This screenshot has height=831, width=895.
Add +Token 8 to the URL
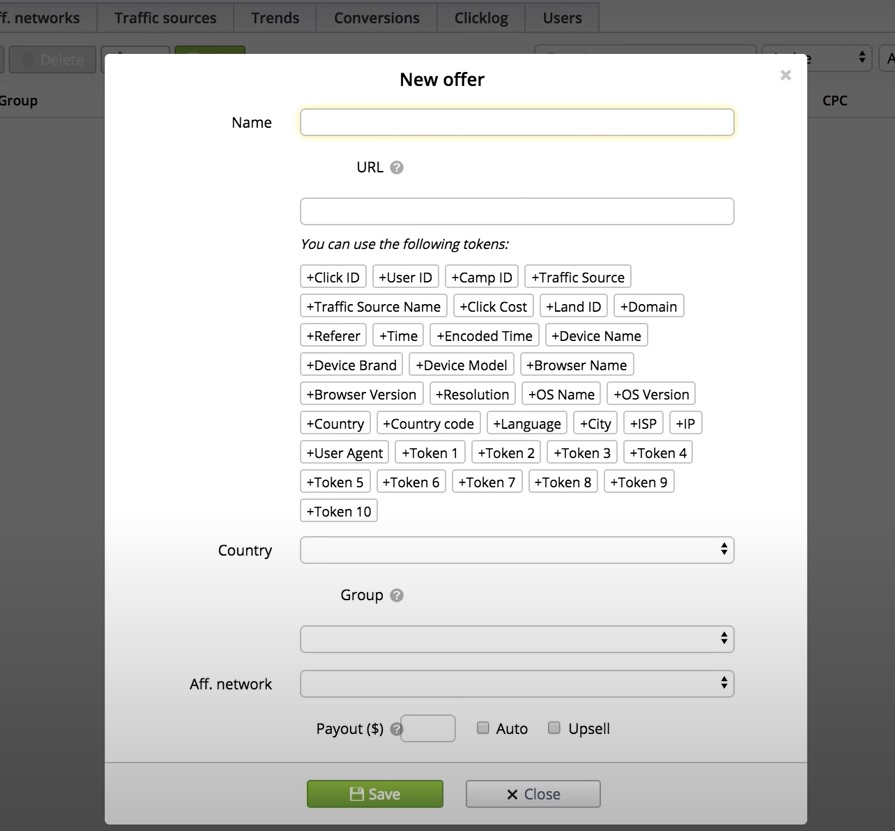(x=563, y=482)
